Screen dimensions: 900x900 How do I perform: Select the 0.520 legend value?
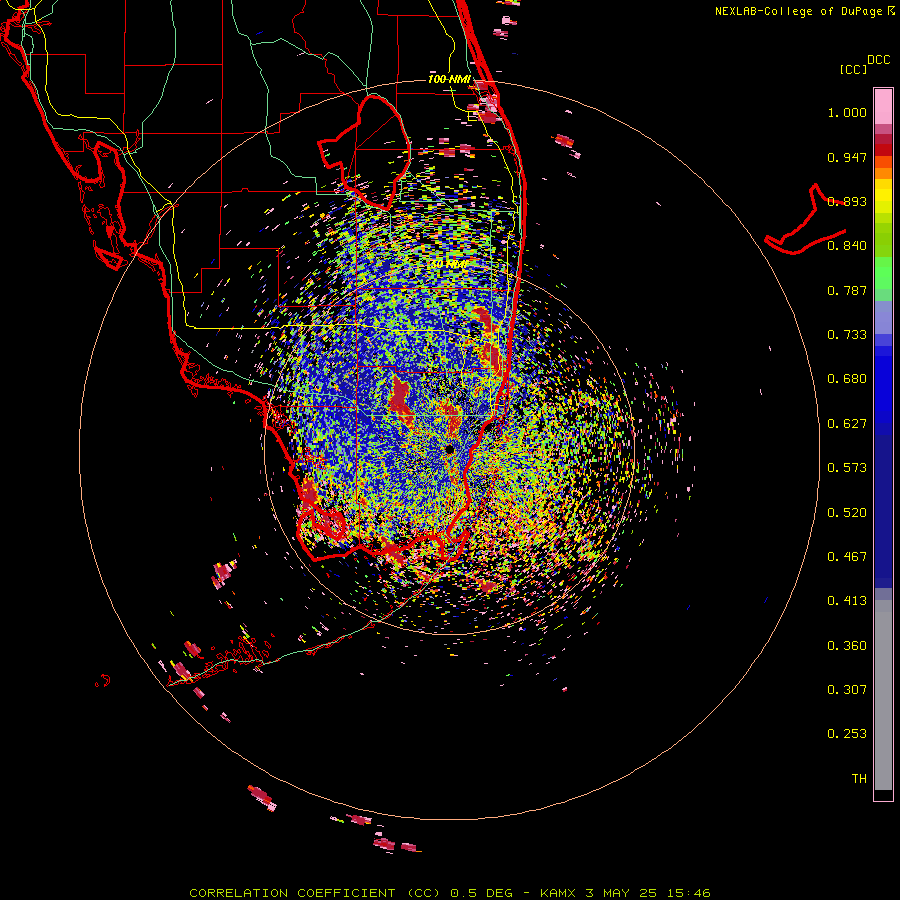[x=847, y=513]
